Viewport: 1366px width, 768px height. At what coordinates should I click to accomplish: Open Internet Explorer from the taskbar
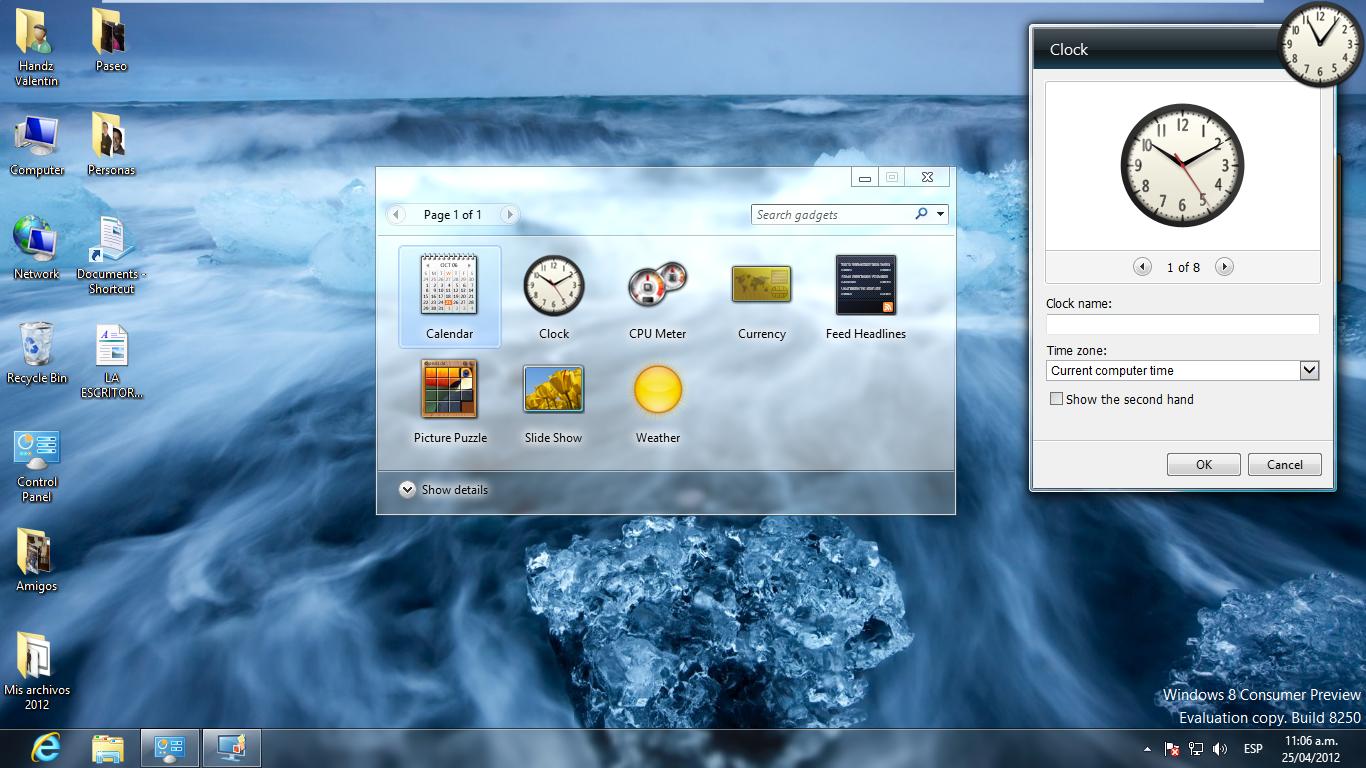coord(45,748)
